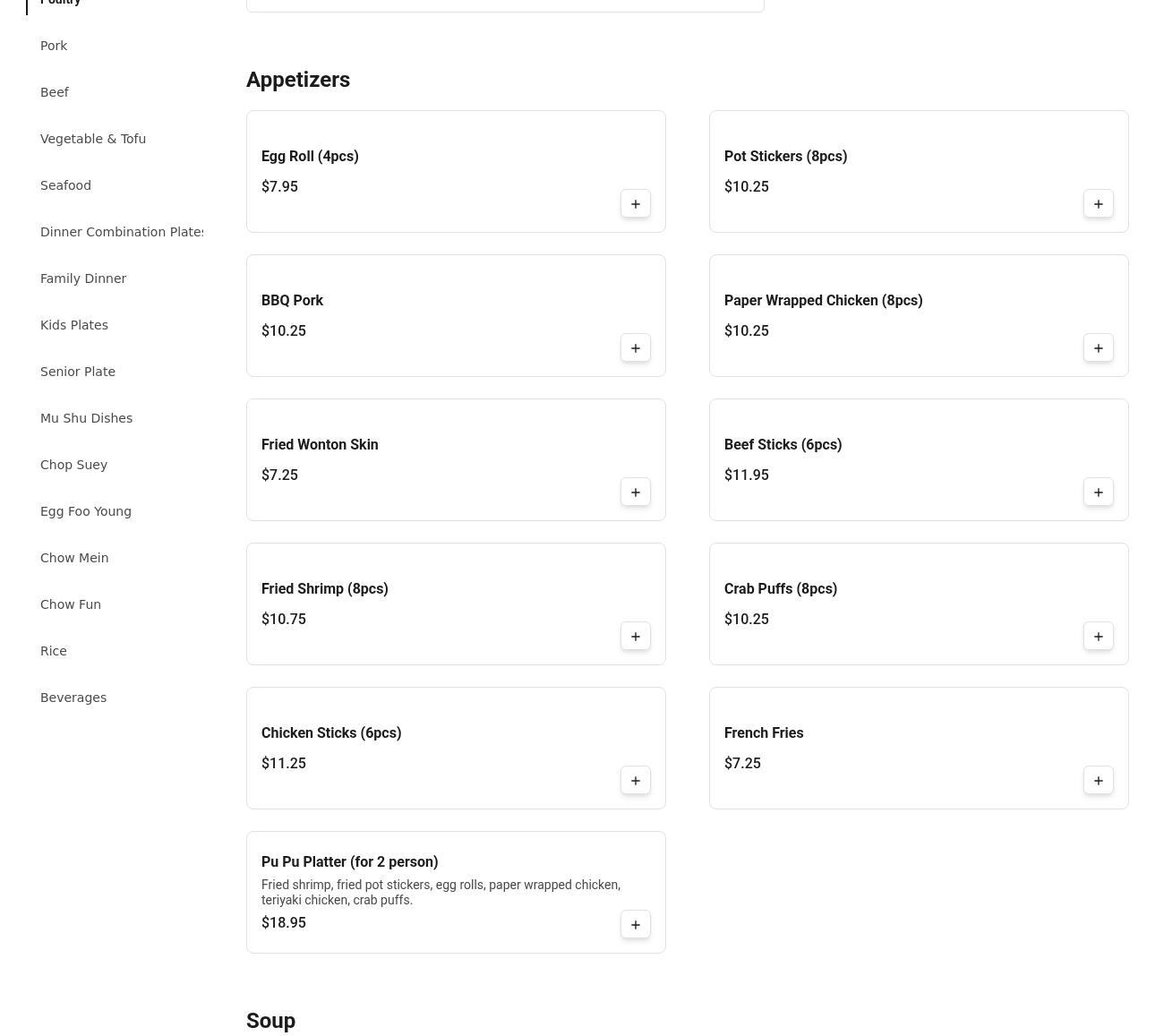Click the Pu Pu Platter description text
Image resolution: width=1155 pixels, height=1036 pixels.
point(441,893)
